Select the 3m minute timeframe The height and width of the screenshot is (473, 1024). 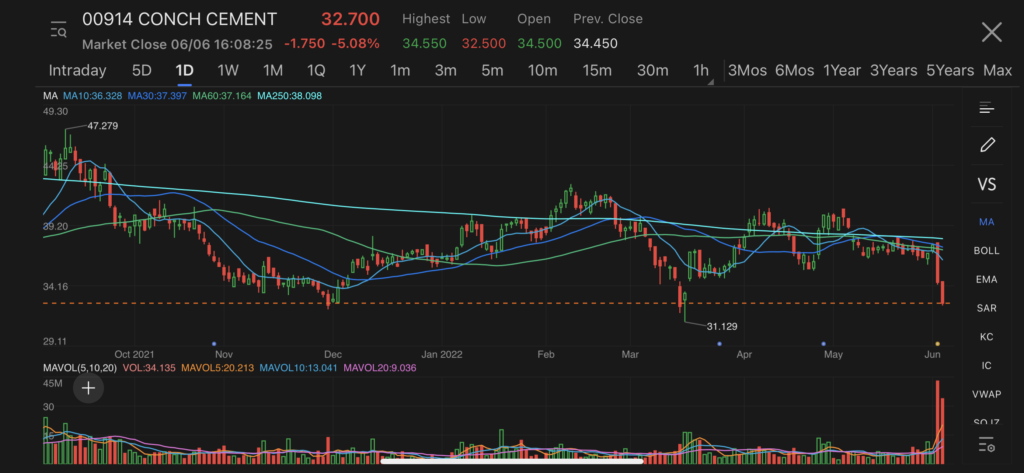(445, 71)
